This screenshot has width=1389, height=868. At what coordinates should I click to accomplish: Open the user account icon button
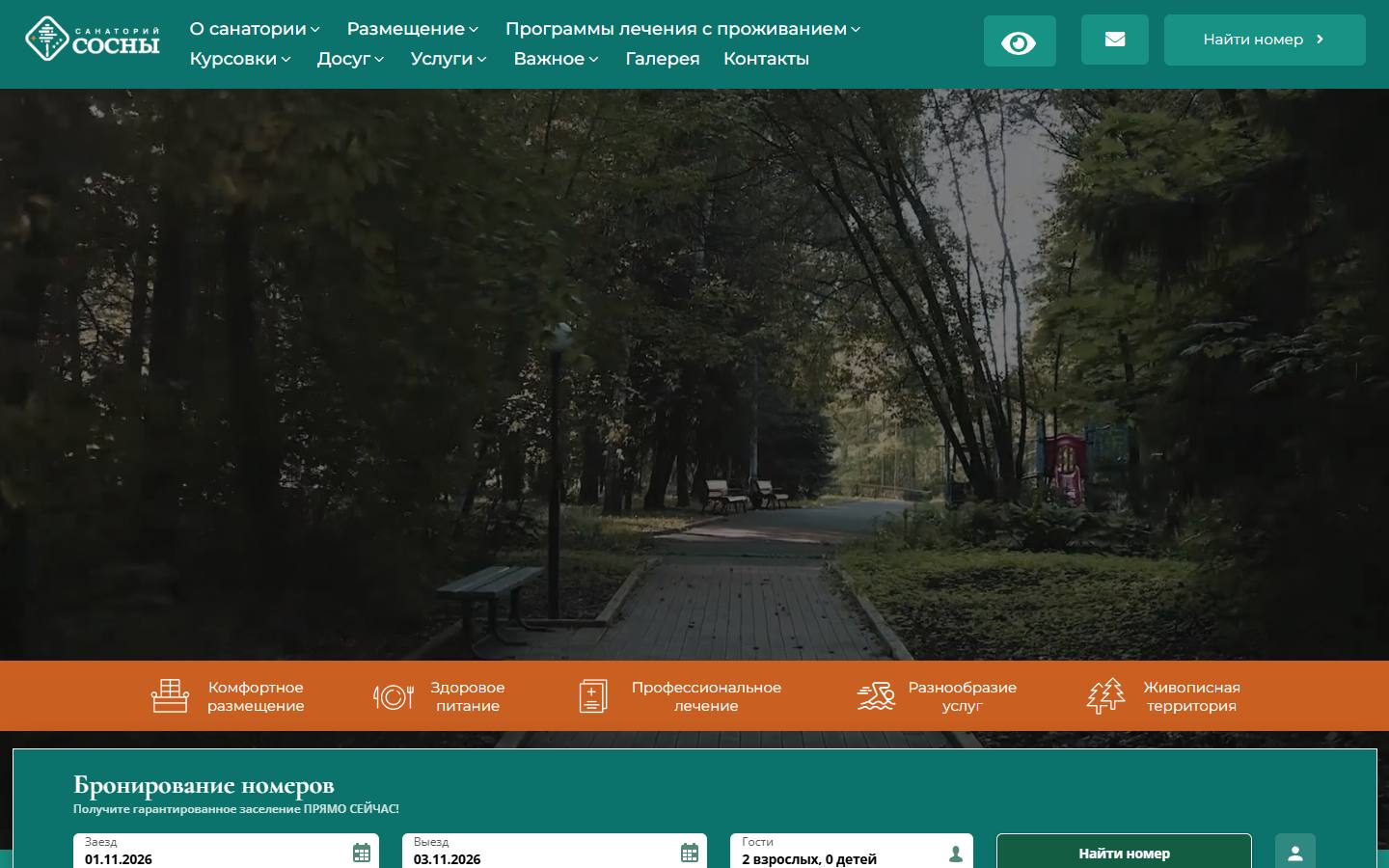point(1295,853)
